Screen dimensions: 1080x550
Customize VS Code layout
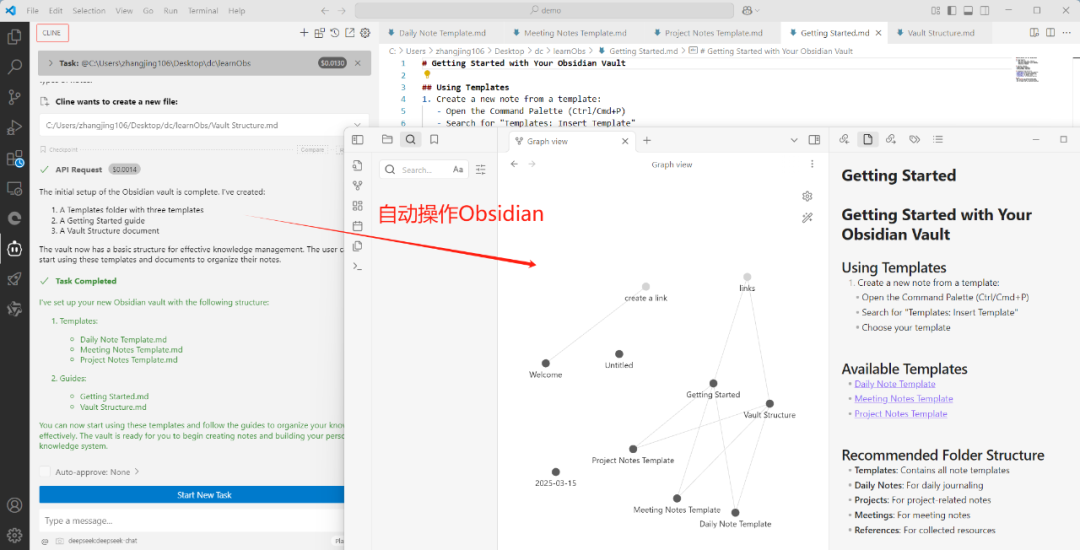(x=935, y=10)
